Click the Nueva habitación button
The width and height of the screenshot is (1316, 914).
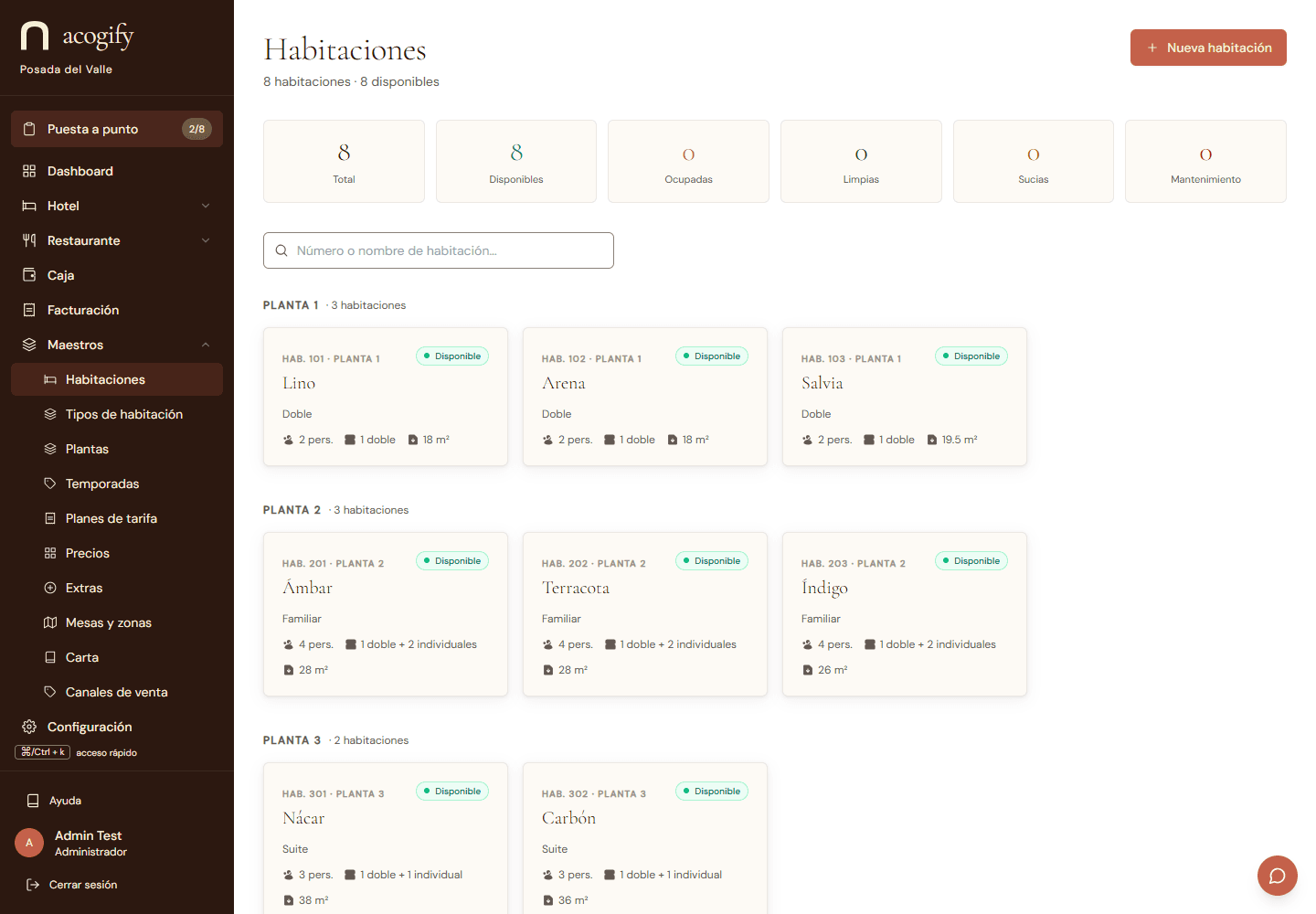pyautogui.click(x=1208, y=48)
